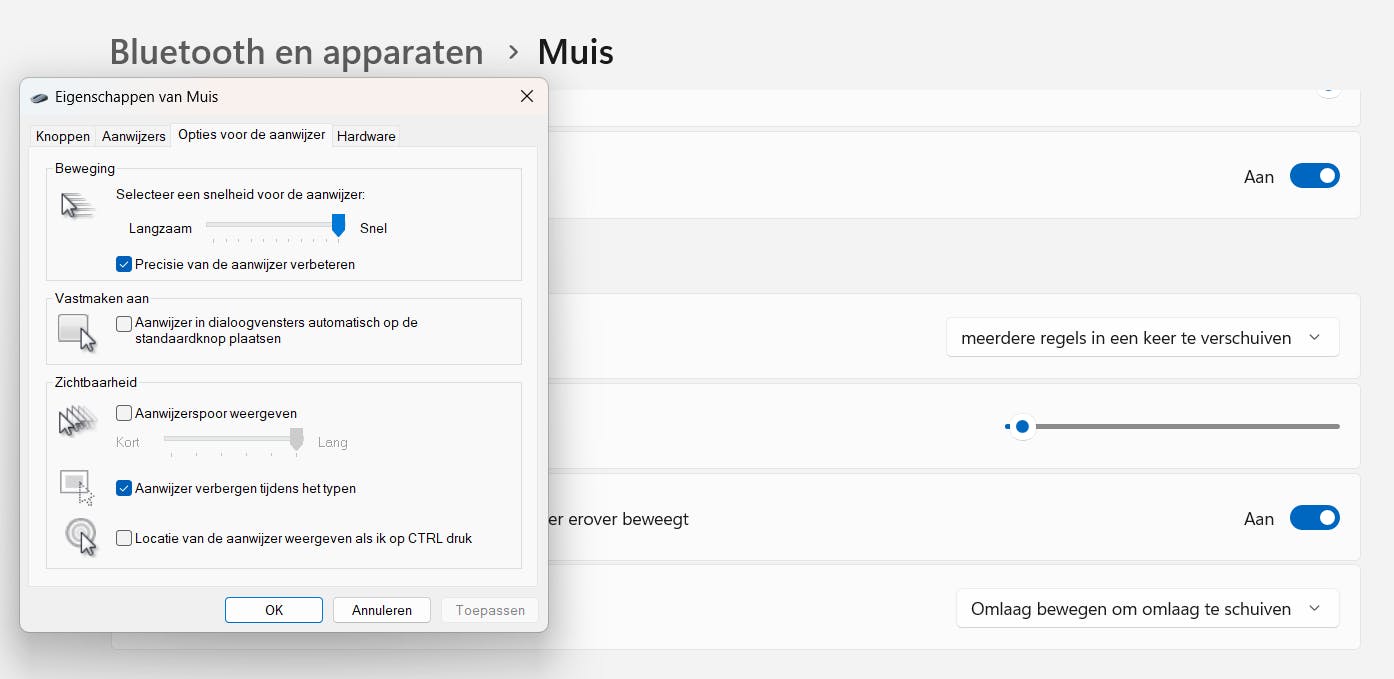Switch to the Knoppen tab
The height and width of the screenshot is (679, 1394).
[63, 136]
